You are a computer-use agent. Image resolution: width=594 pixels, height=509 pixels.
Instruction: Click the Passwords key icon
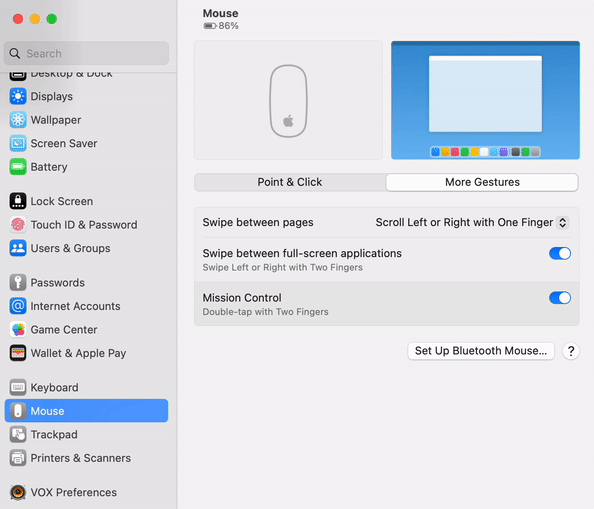[18, 283]
